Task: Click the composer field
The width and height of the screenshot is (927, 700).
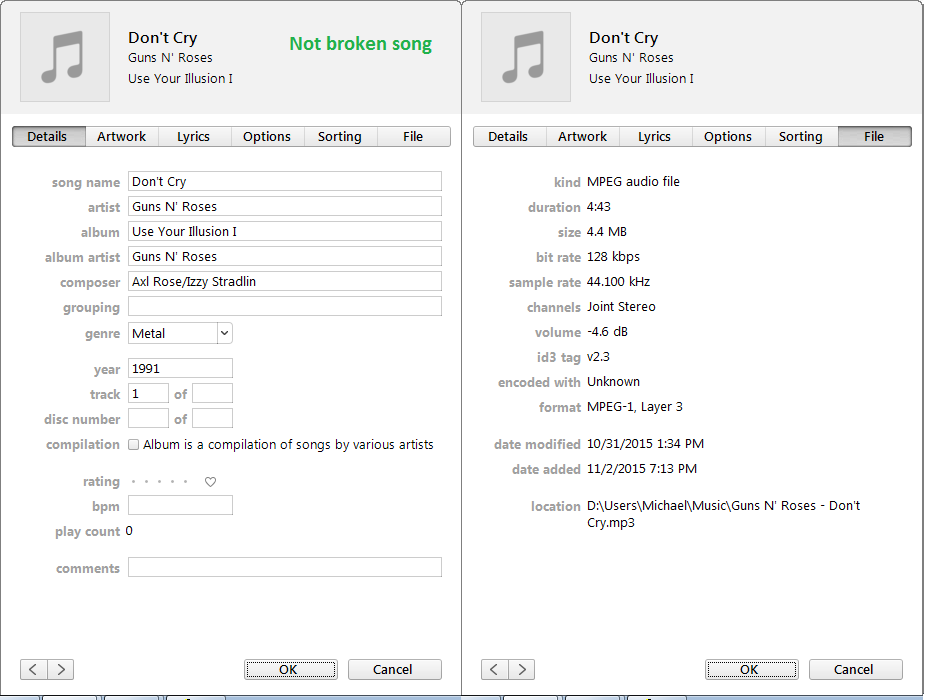Action: 285,281
